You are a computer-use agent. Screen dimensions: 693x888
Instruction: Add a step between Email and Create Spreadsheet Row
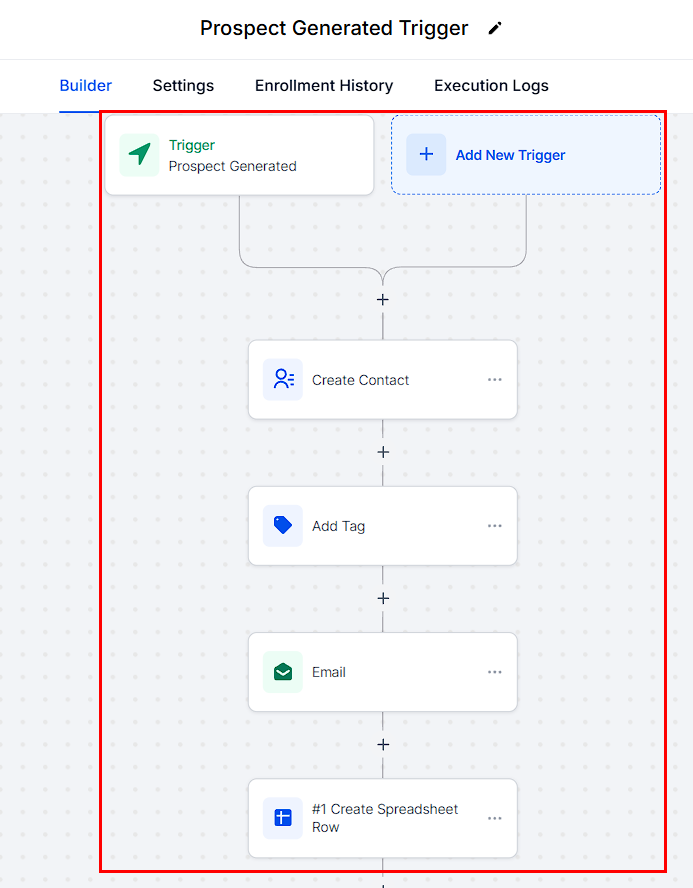[x=383, y=744]
